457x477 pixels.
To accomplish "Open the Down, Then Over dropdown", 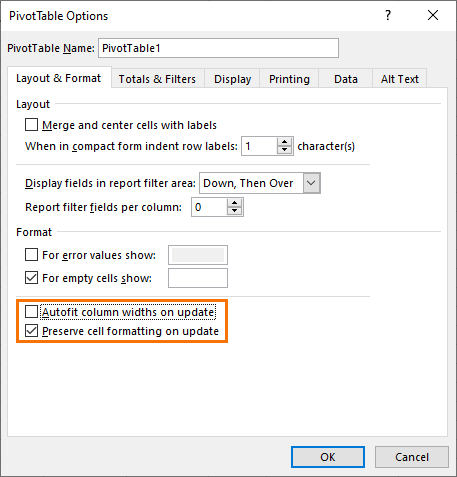I will (312, 183).
